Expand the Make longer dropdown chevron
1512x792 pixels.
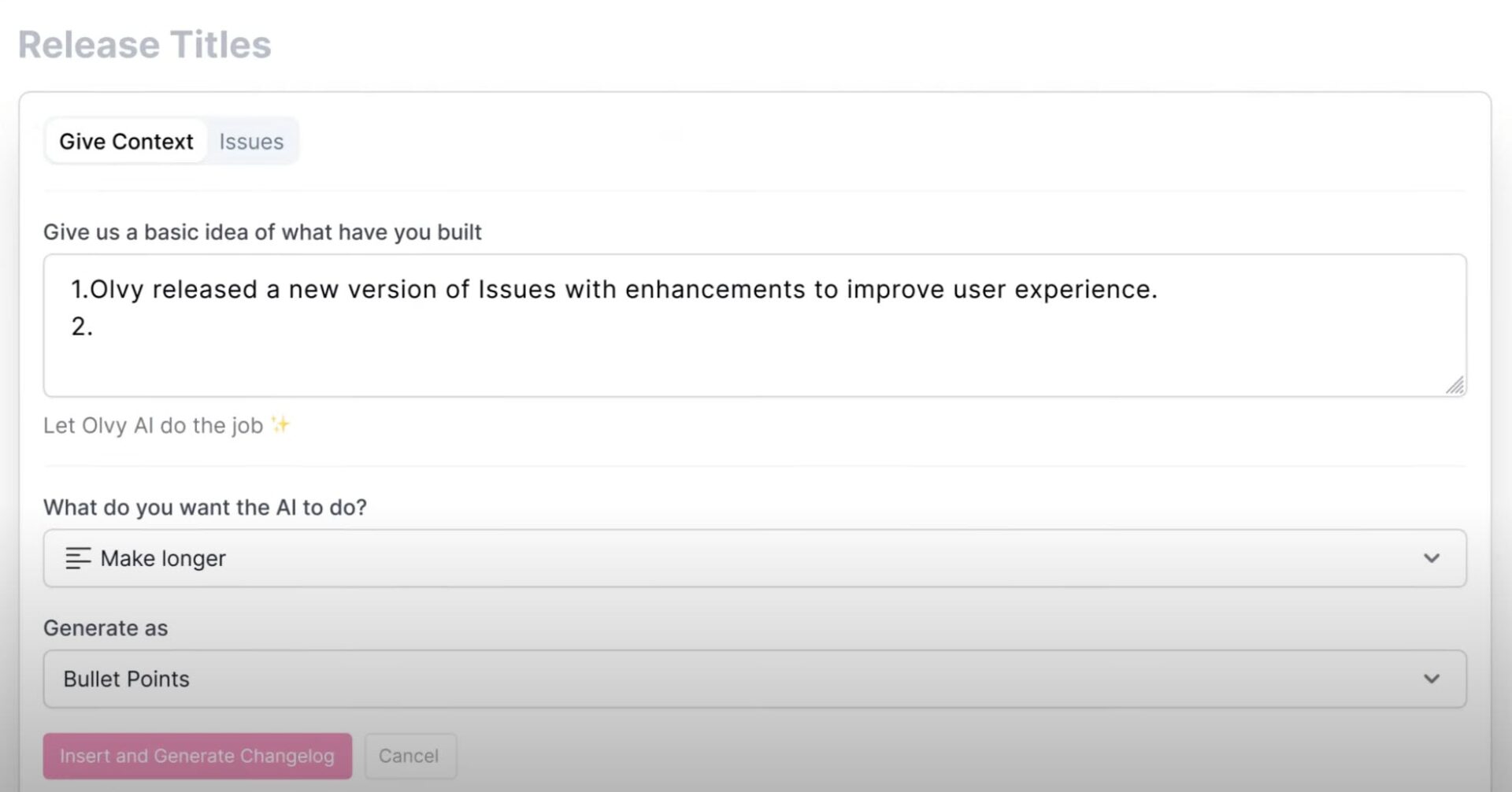(1432, 558)
